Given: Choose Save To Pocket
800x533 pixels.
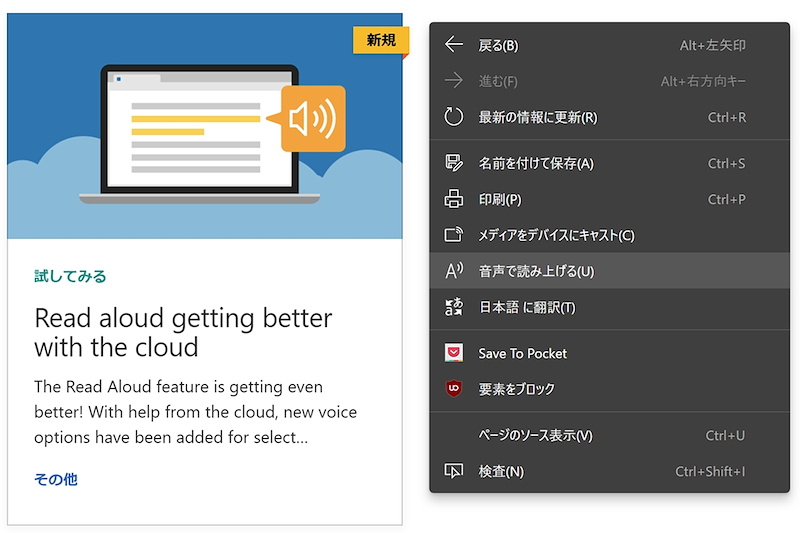Looking at the screenshot, I should click(x=609, y=353).
